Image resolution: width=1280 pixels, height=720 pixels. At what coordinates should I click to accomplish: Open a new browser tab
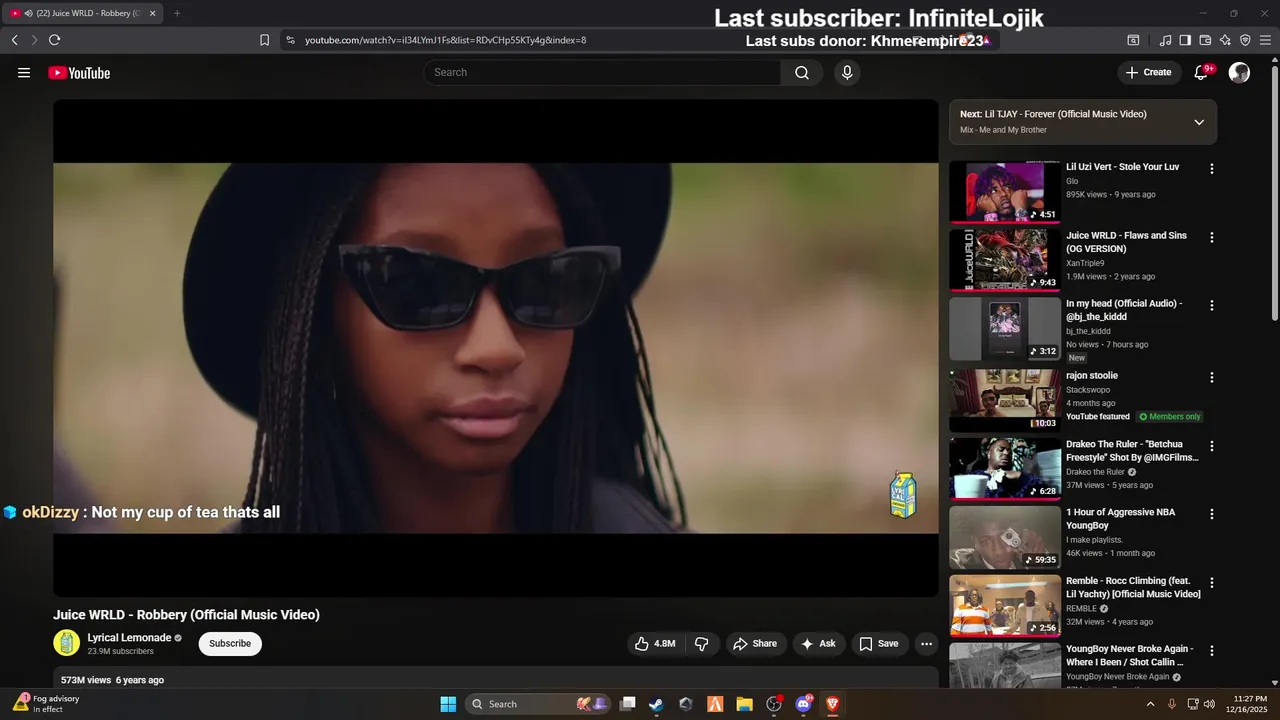177,13
